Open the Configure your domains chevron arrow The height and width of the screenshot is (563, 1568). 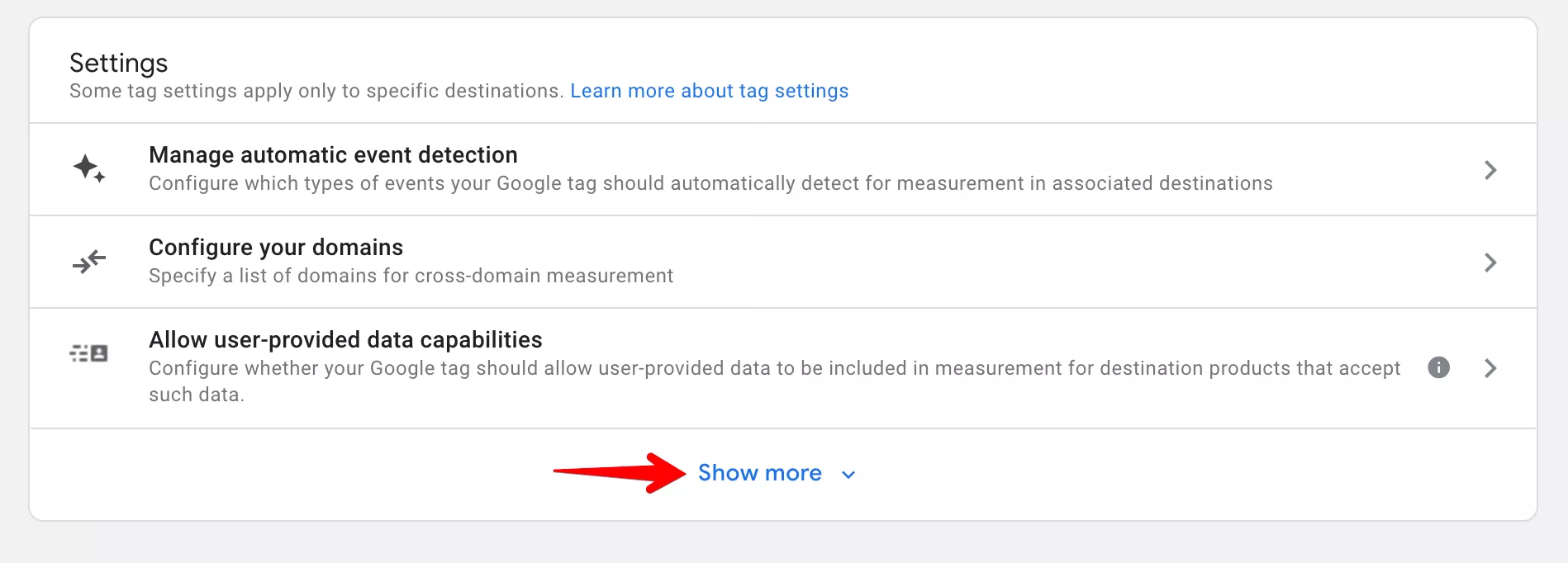click(x=1490, y=263)
